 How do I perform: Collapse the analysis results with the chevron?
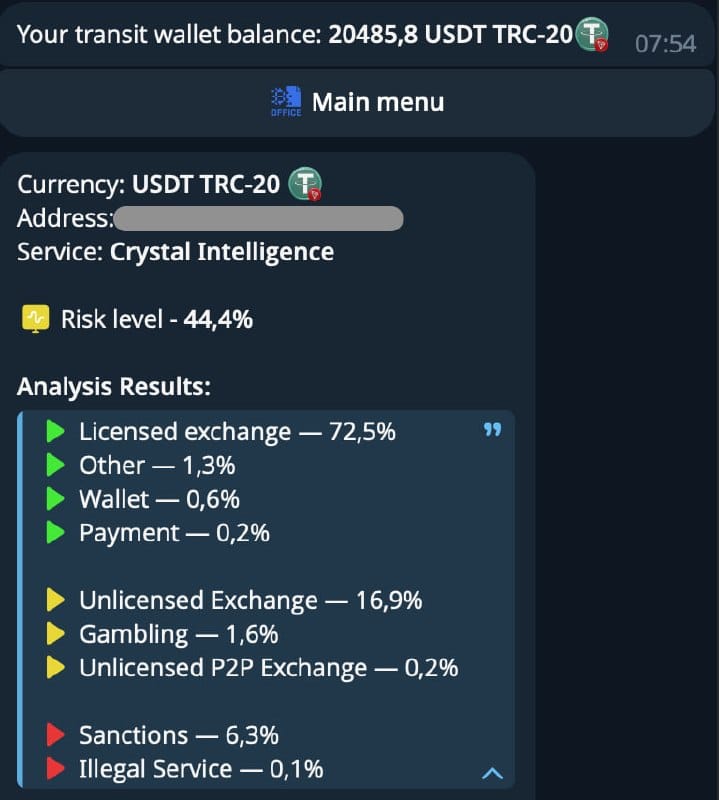click(x=492, y=773)
